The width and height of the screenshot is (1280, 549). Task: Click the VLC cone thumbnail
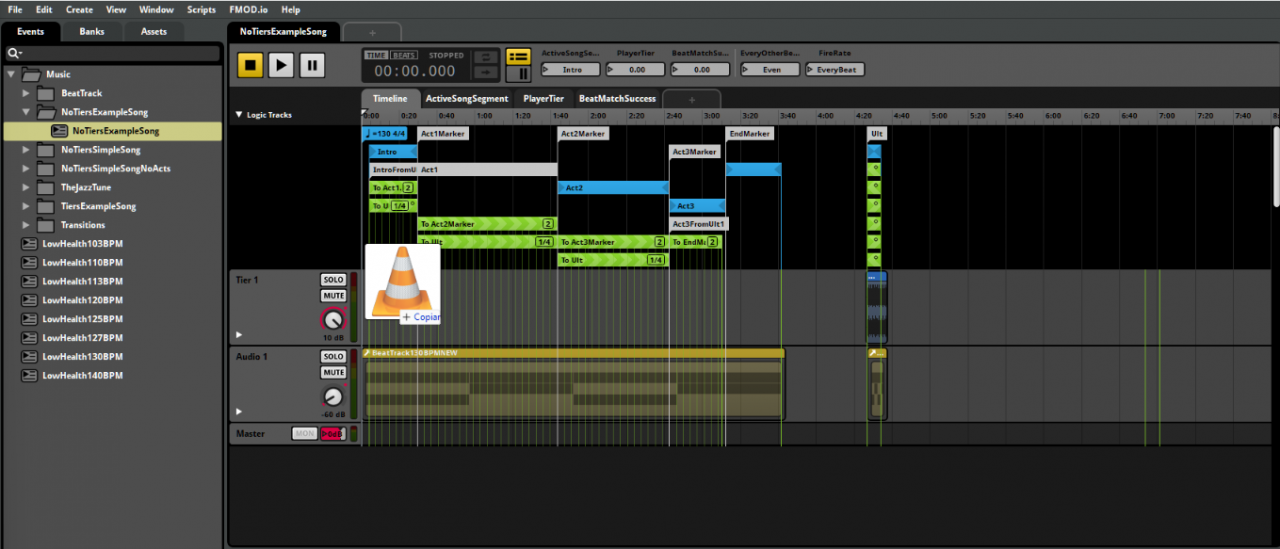(x=402, y=283)
